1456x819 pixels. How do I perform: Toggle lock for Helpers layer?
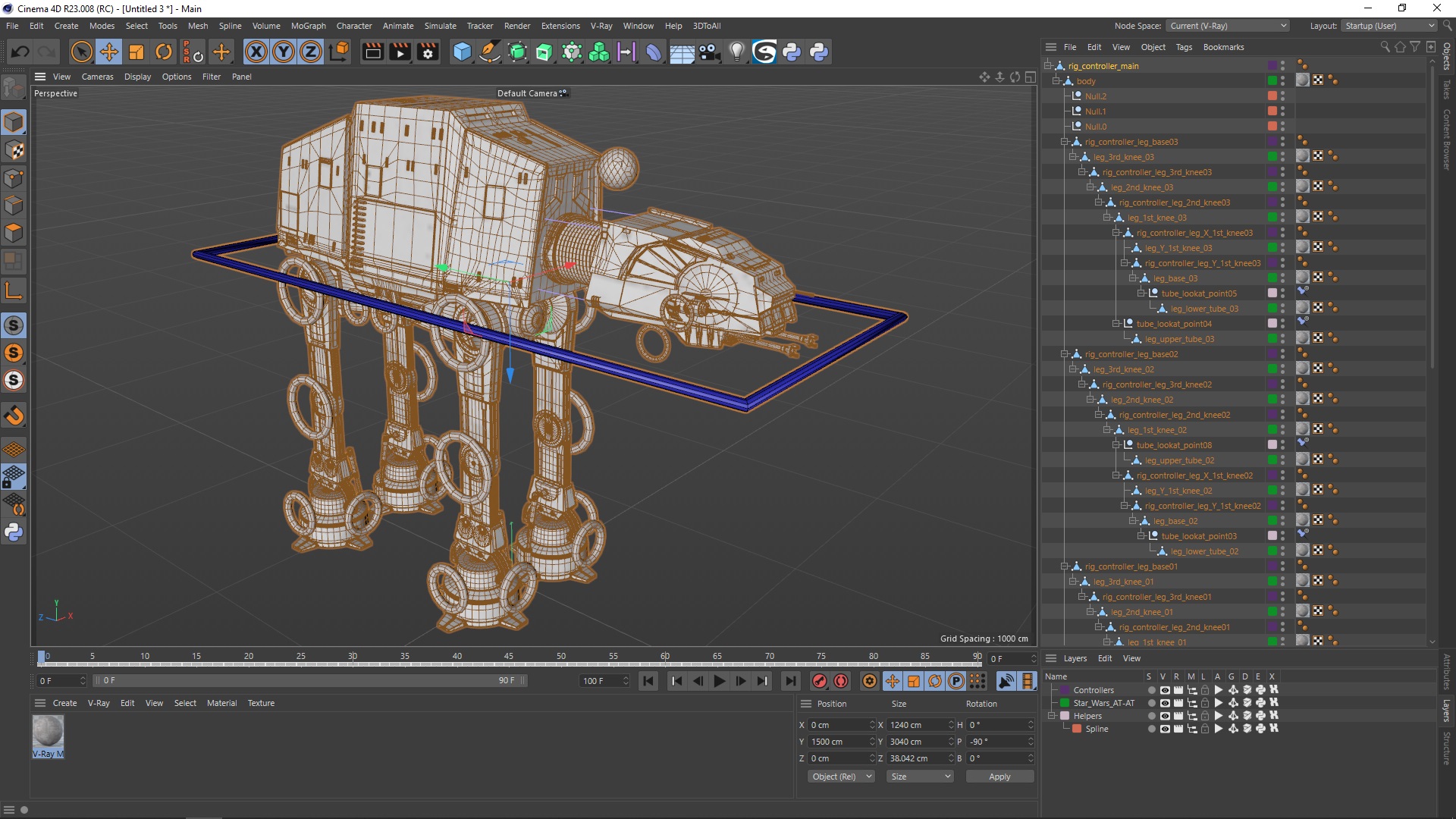[x=1205, y=716]
